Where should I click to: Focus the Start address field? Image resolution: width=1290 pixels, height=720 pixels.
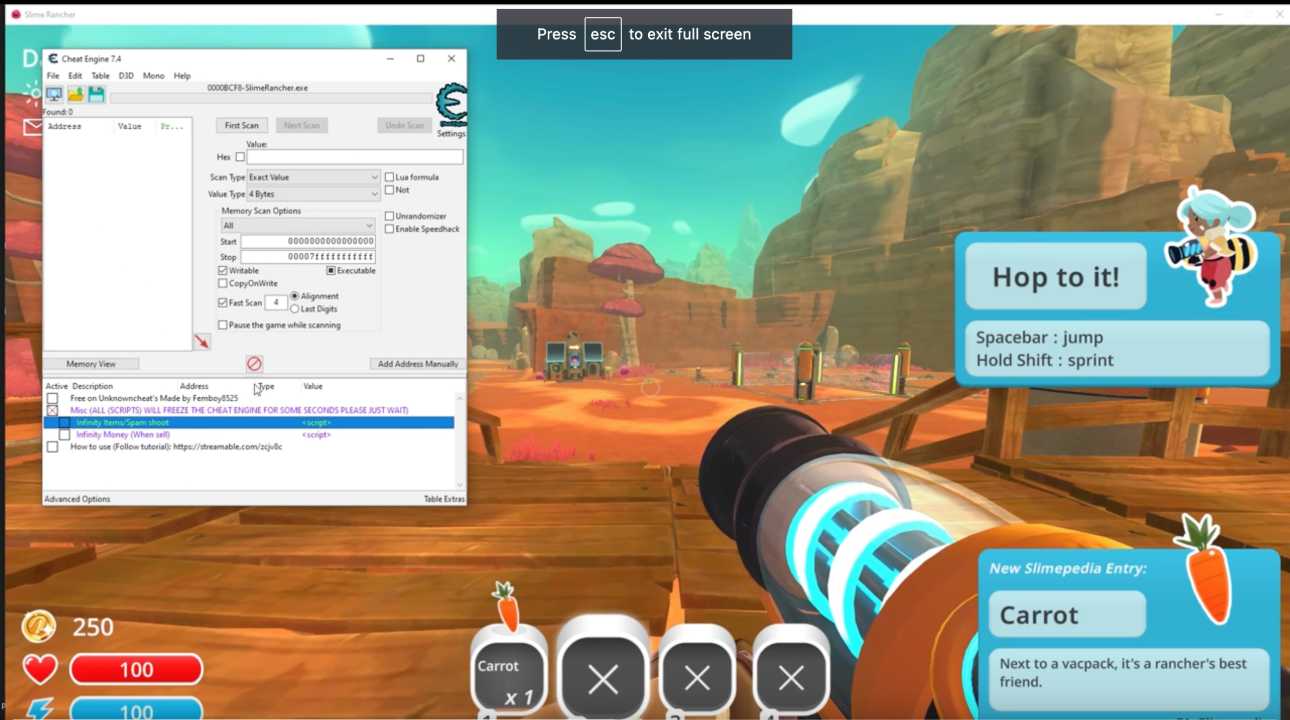(x=308, y=241)
